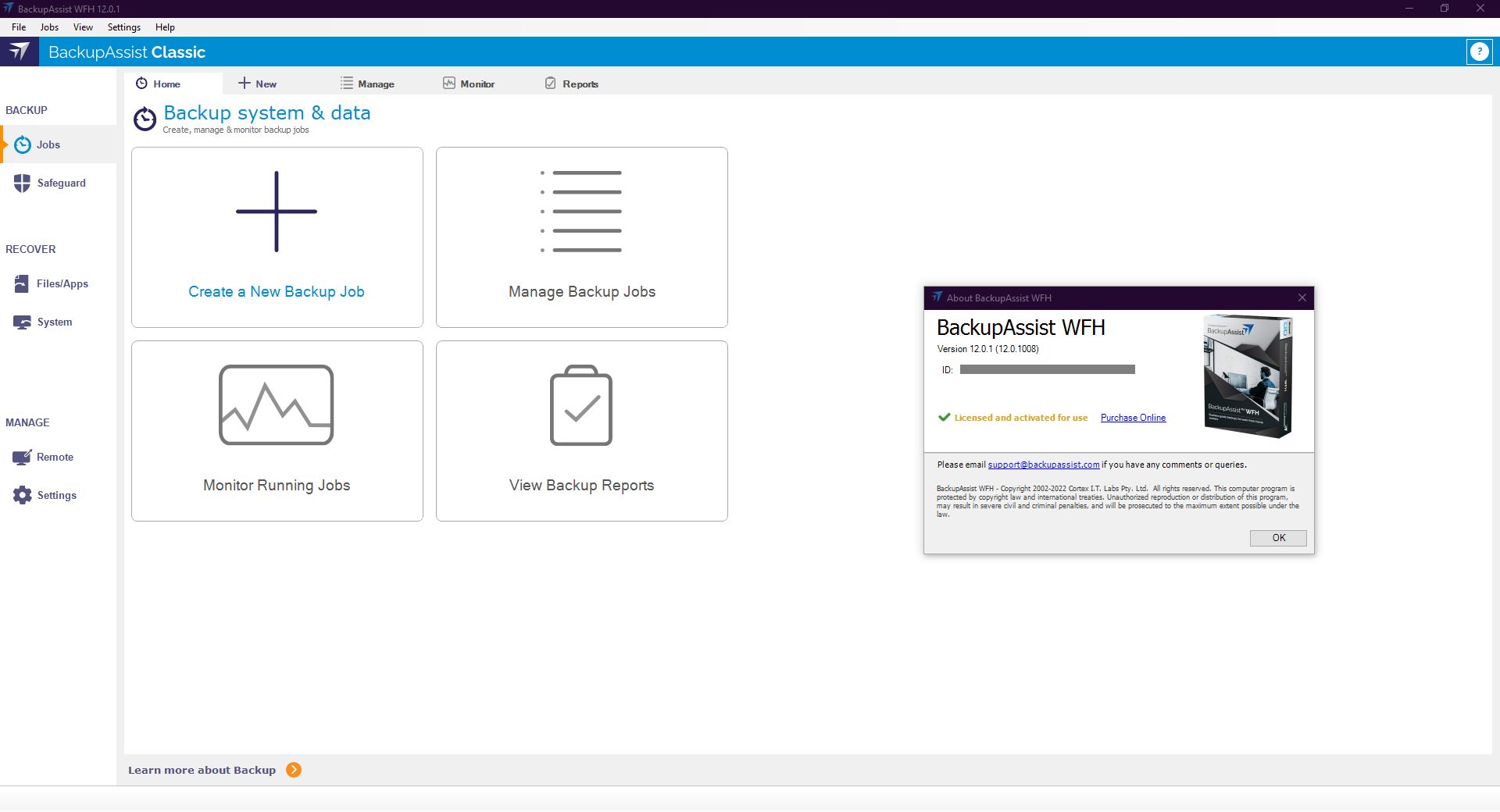Click the New tab plus icon
This screenshot has width=1500, height=812.
244,84
